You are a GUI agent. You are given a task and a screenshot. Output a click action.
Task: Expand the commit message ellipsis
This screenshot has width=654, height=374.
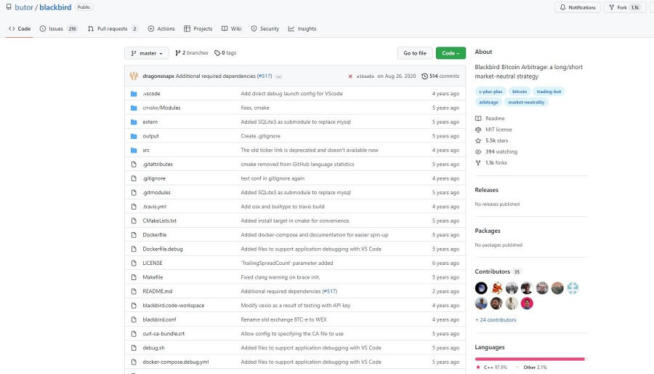[279, 77]
